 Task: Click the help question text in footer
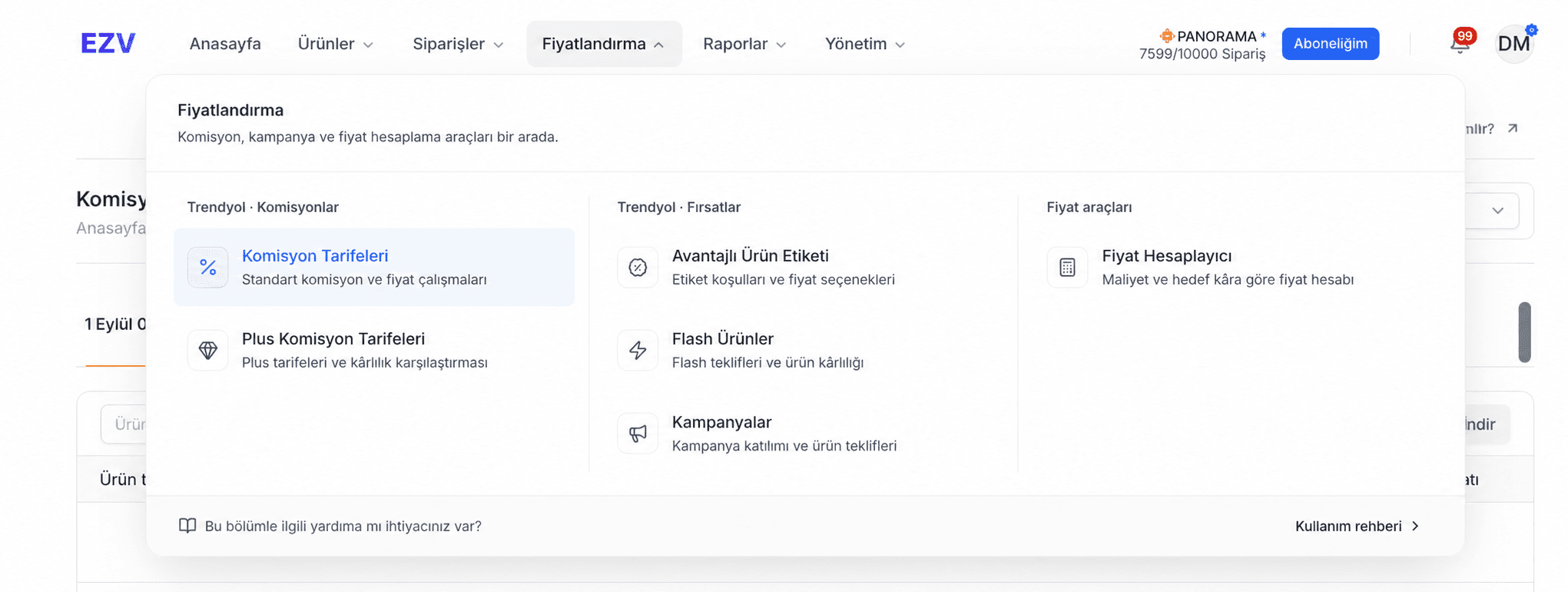(343, 526)
